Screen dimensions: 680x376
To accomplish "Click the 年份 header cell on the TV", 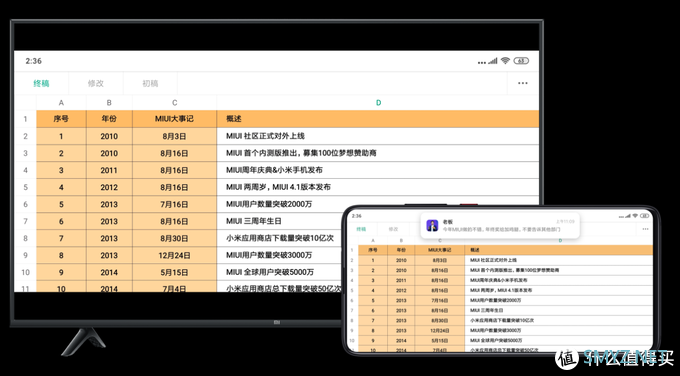I will click(x=109, y=119).
